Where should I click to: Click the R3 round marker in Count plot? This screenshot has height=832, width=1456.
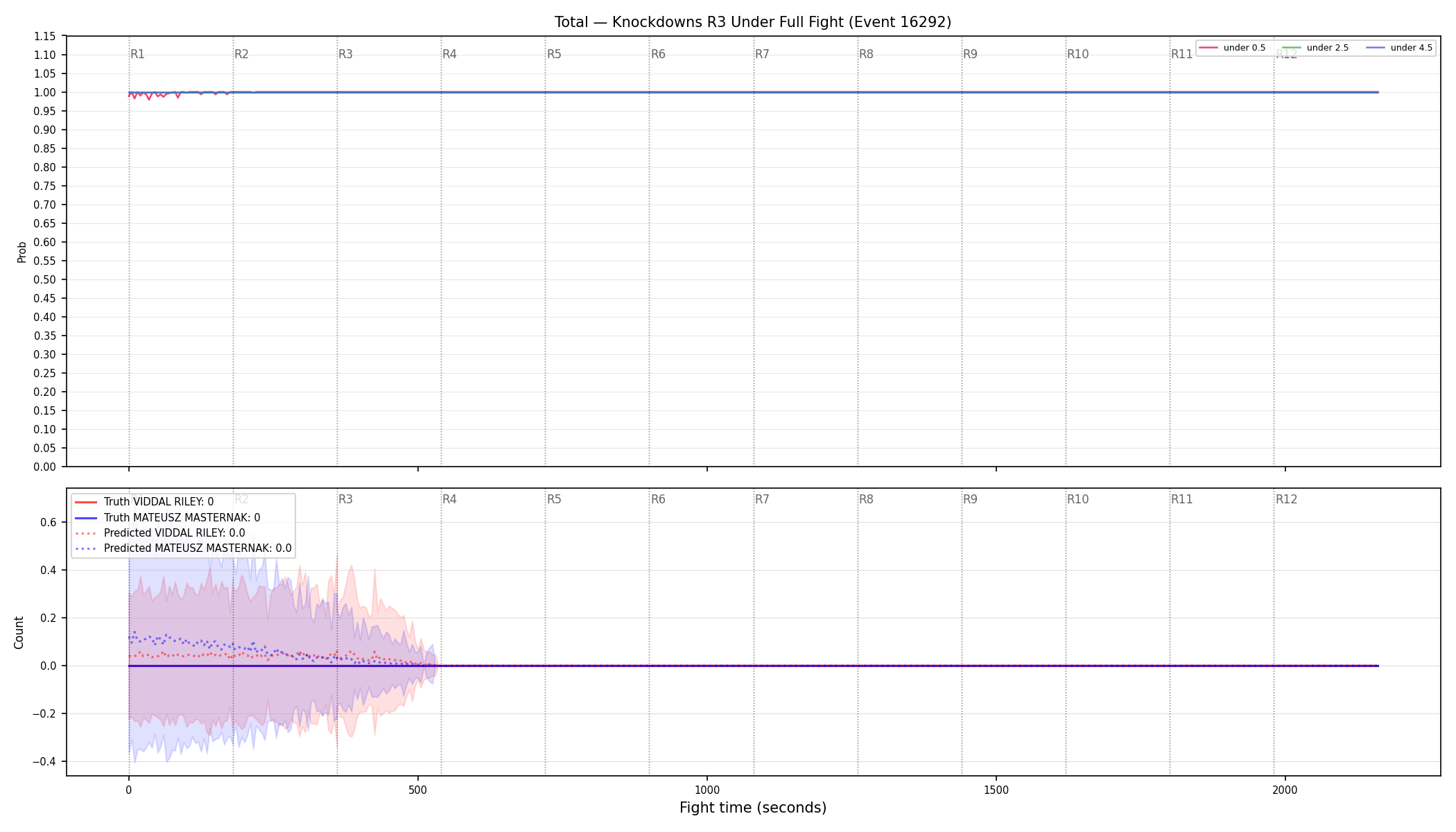click(x=345, y=499)
